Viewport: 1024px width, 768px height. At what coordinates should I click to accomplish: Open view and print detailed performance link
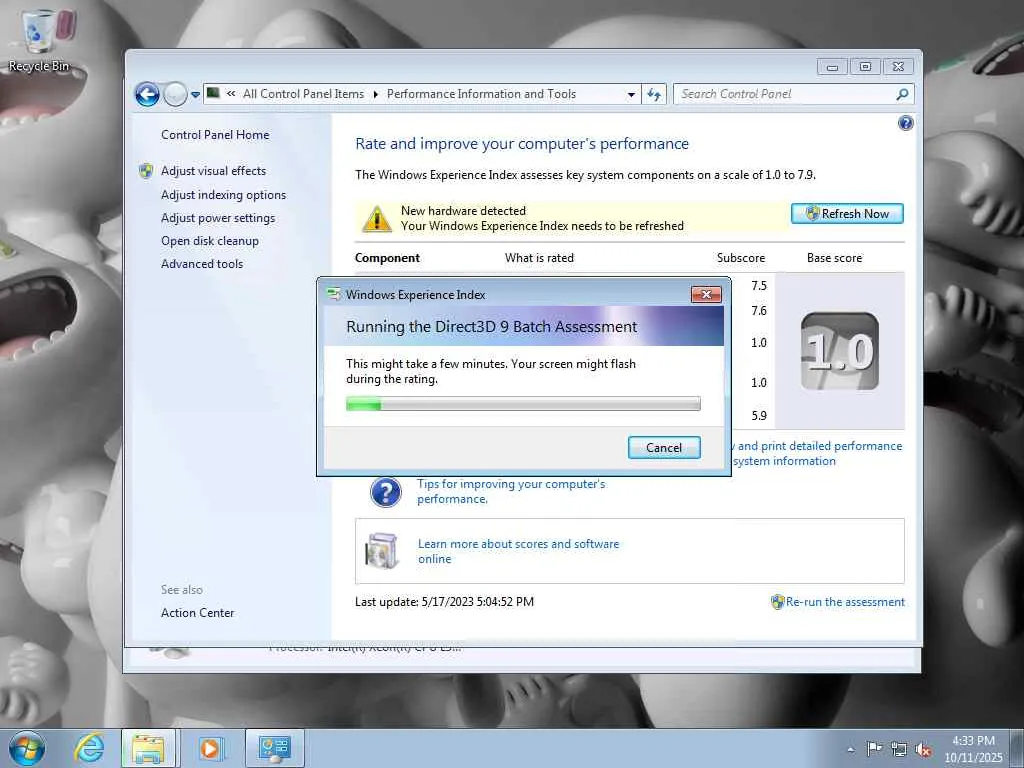pyautogui.click(x=818, y=453)
